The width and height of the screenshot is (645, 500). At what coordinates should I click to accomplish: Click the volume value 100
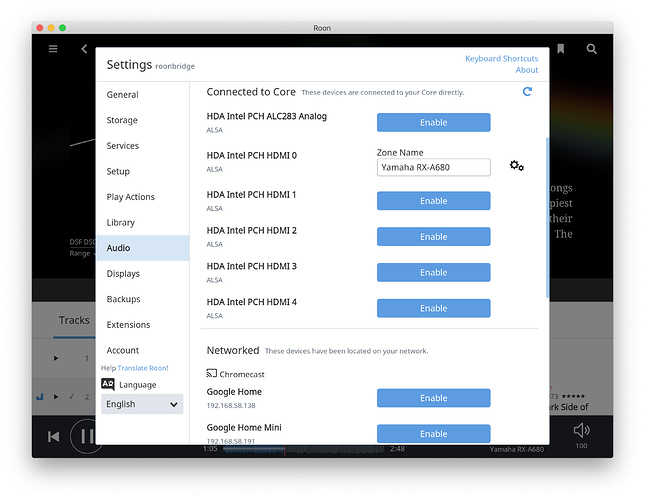(581, 446)
